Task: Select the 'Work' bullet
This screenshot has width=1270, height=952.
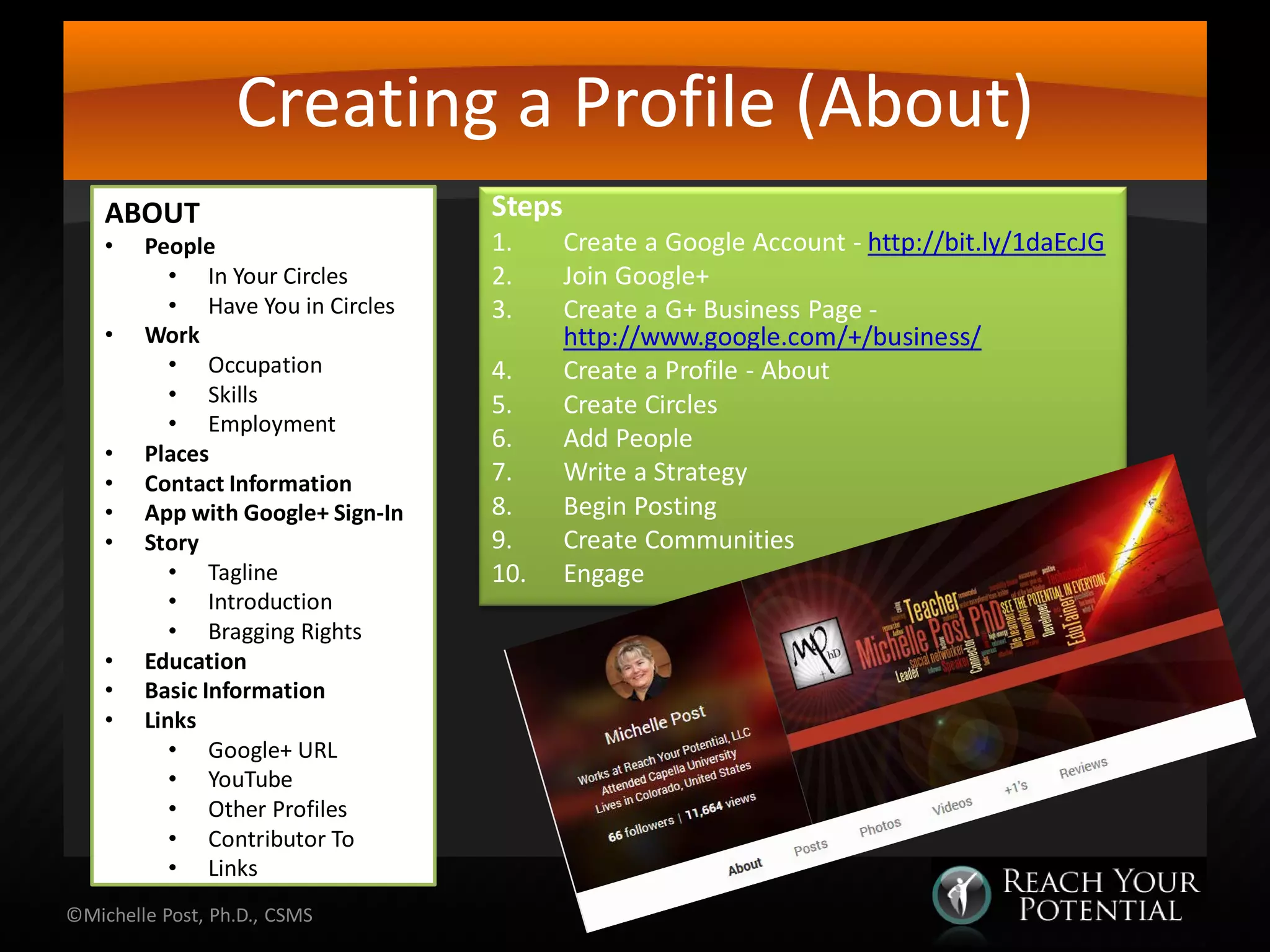Action: click(x=172, y=335)
